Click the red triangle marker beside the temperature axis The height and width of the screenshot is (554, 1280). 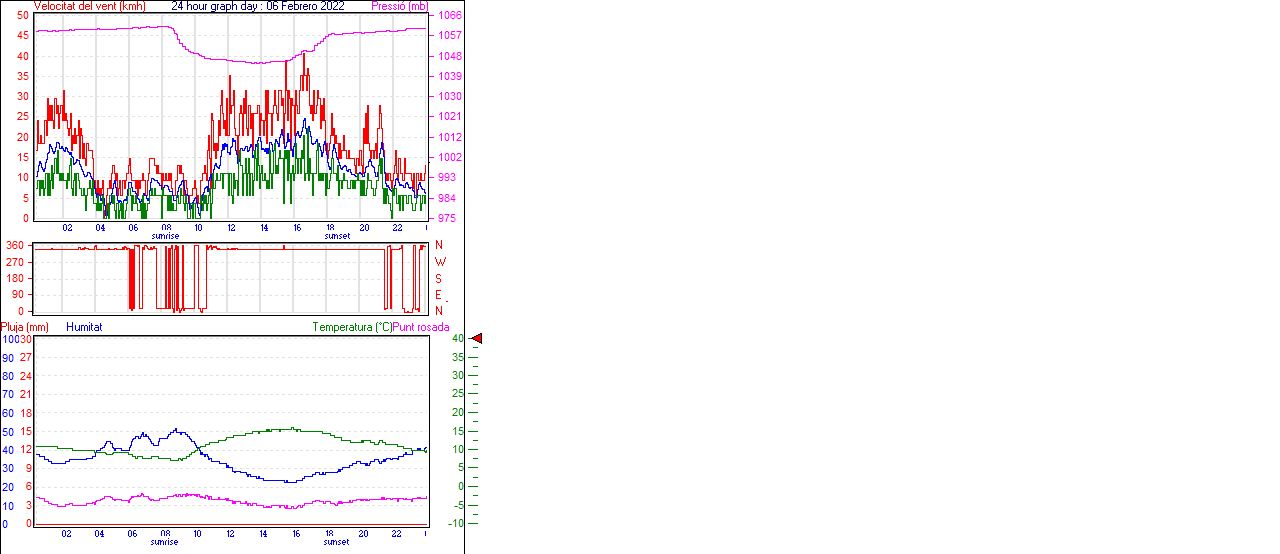click(x=477, y=339)
